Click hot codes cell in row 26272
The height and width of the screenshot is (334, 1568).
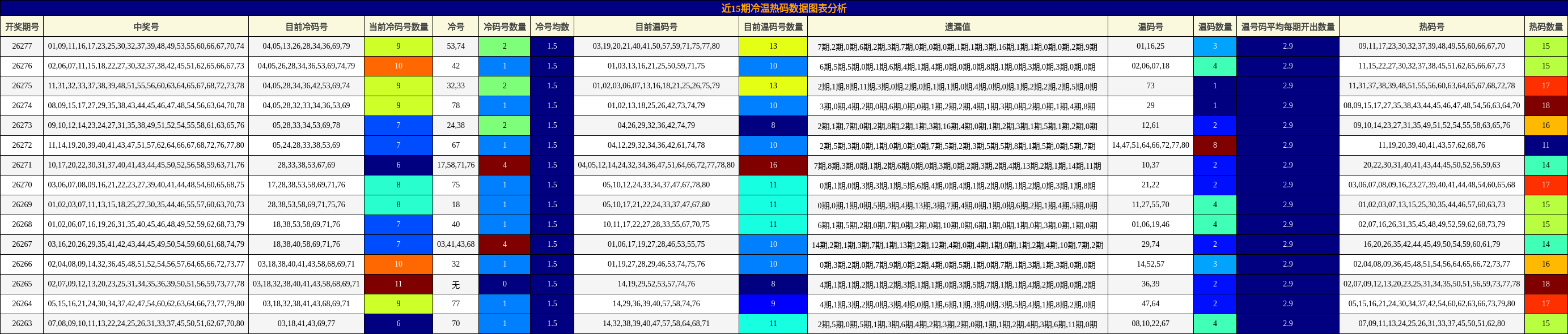pyautogui.click(x=1431, y=145)
